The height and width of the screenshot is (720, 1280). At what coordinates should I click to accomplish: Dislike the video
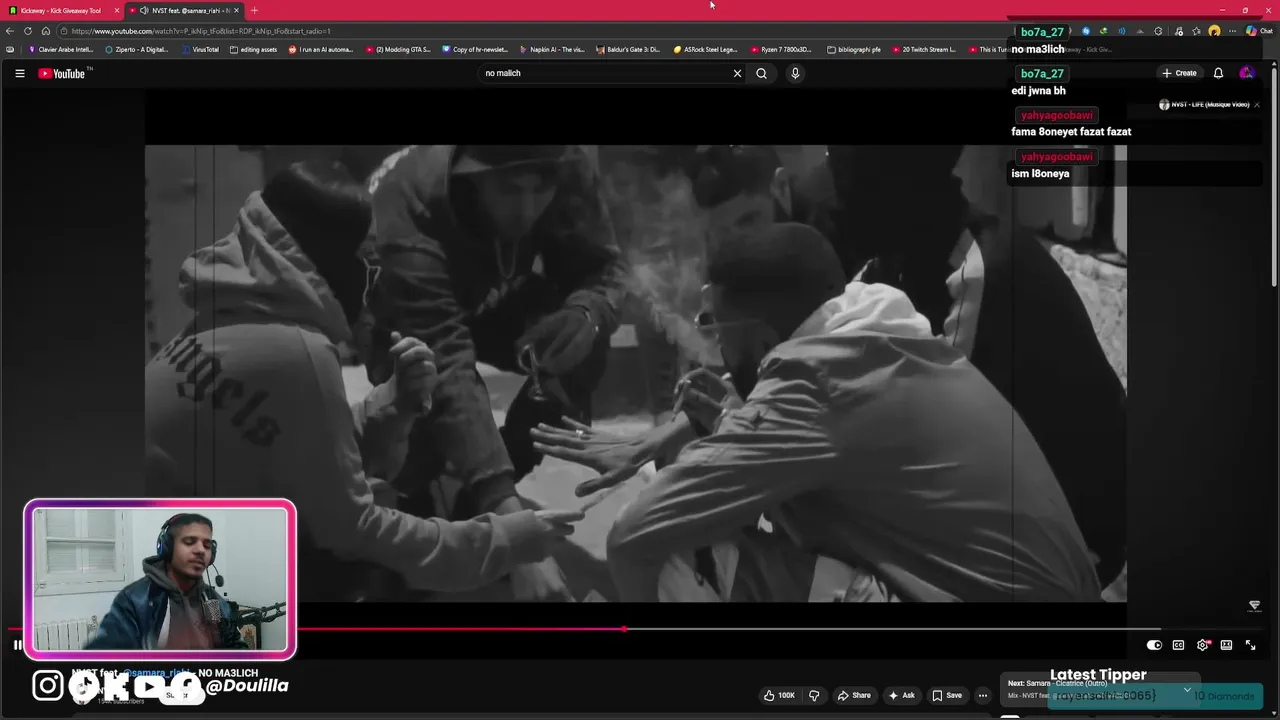(814, 695)
